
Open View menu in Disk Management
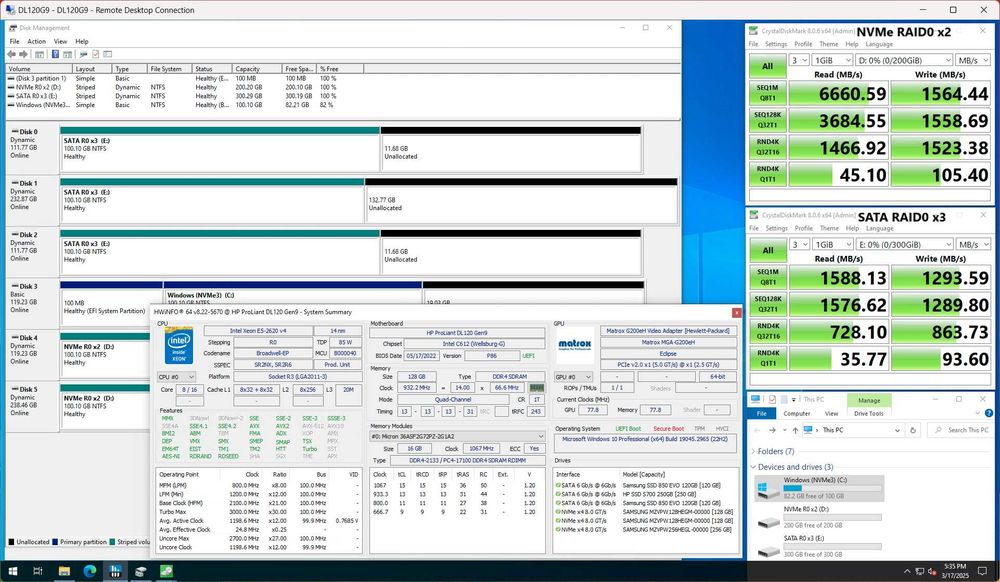(x=61, y=41)
